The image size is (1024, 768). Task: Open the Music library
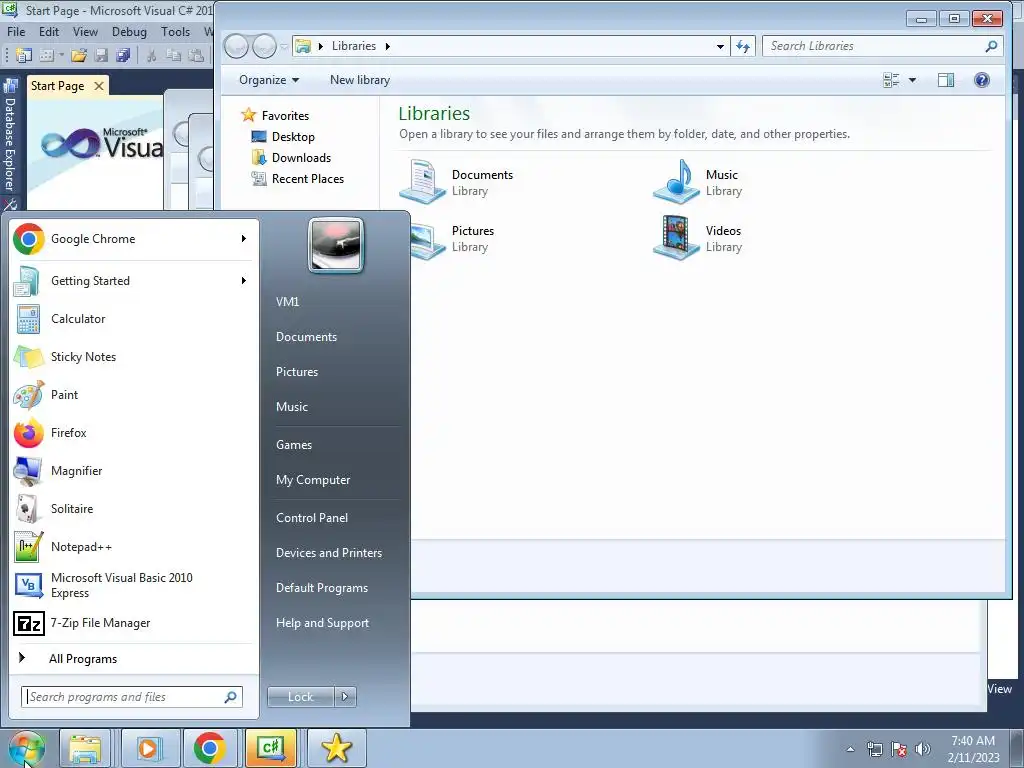point(699,182)
